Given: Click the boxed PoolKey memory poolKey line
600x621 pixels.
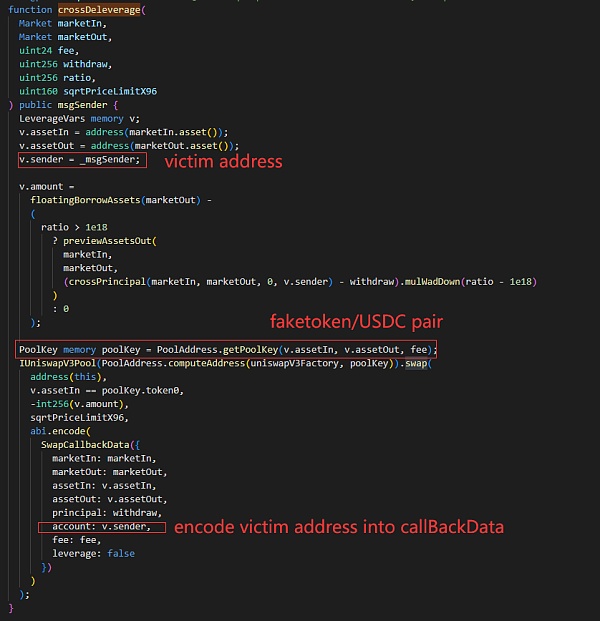Looking at the screenshot, I should [226, 349].
